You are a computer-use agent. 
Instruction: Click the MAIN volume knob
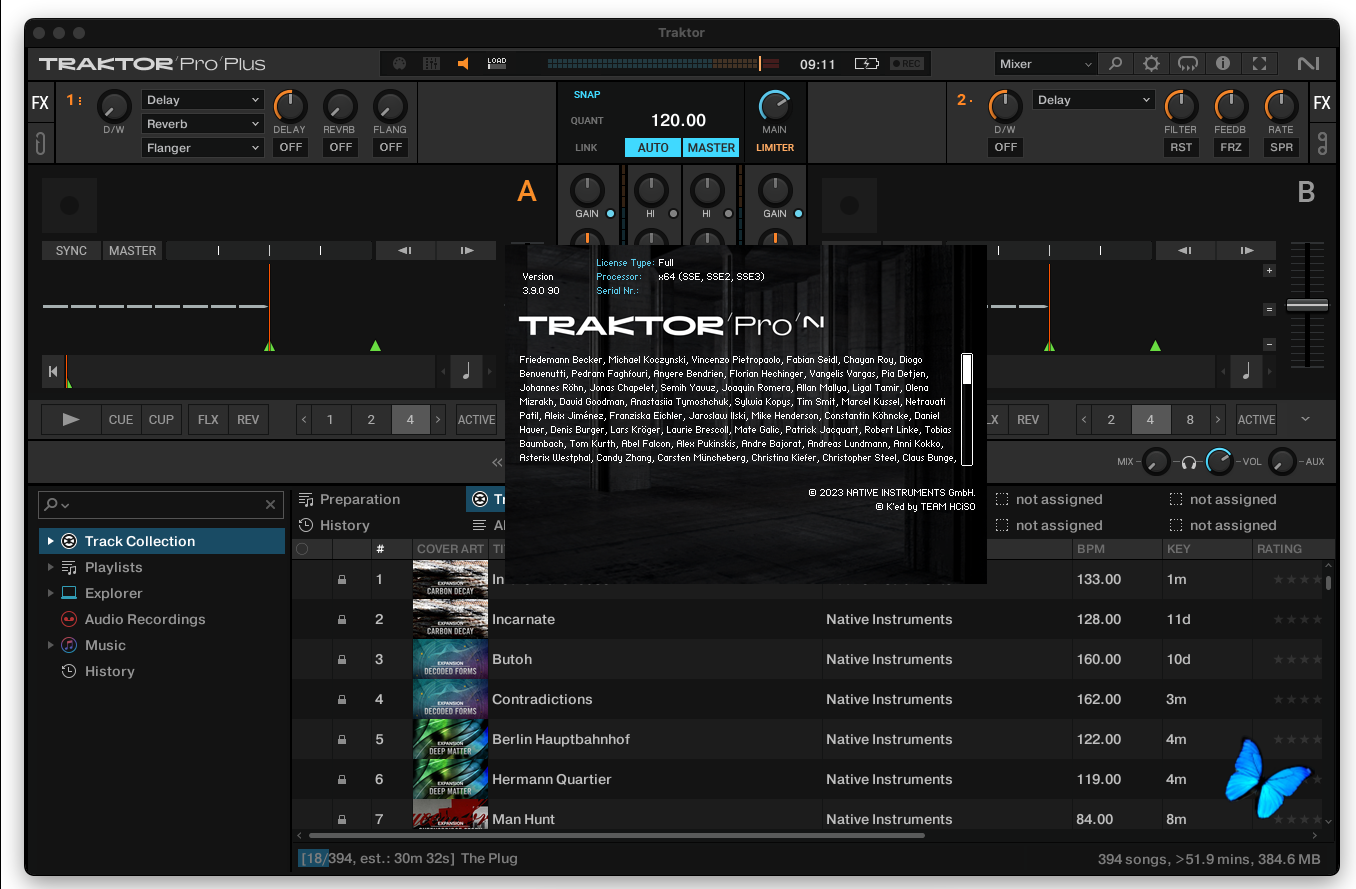[x=774, y=106]
